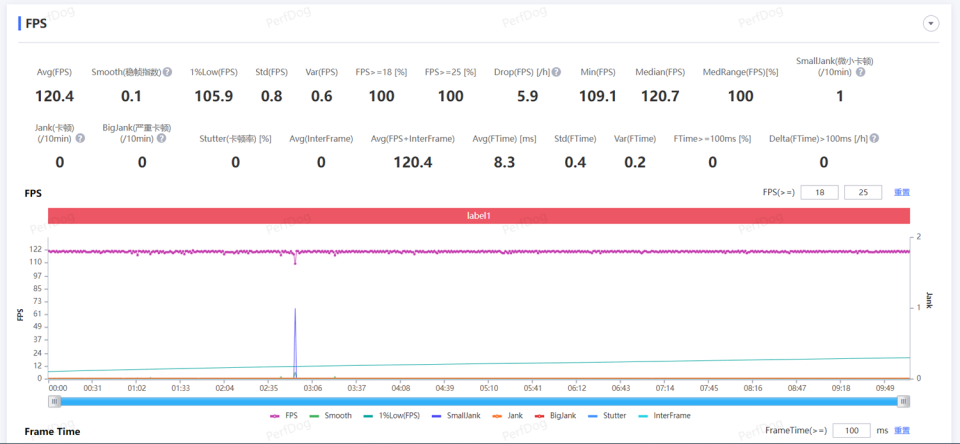
Task: Click left handle of time range slider
Action: point(55,401)
